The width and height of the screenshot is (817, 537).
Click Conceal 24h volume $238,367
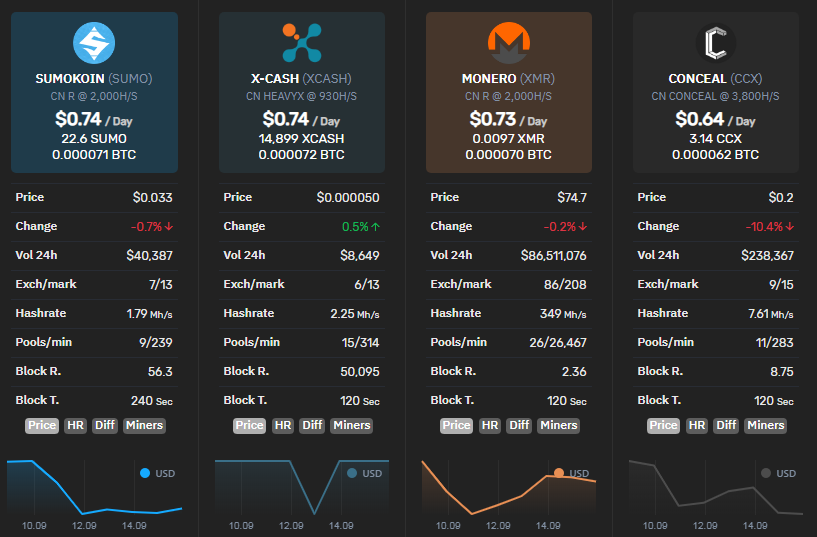[767, 255]
